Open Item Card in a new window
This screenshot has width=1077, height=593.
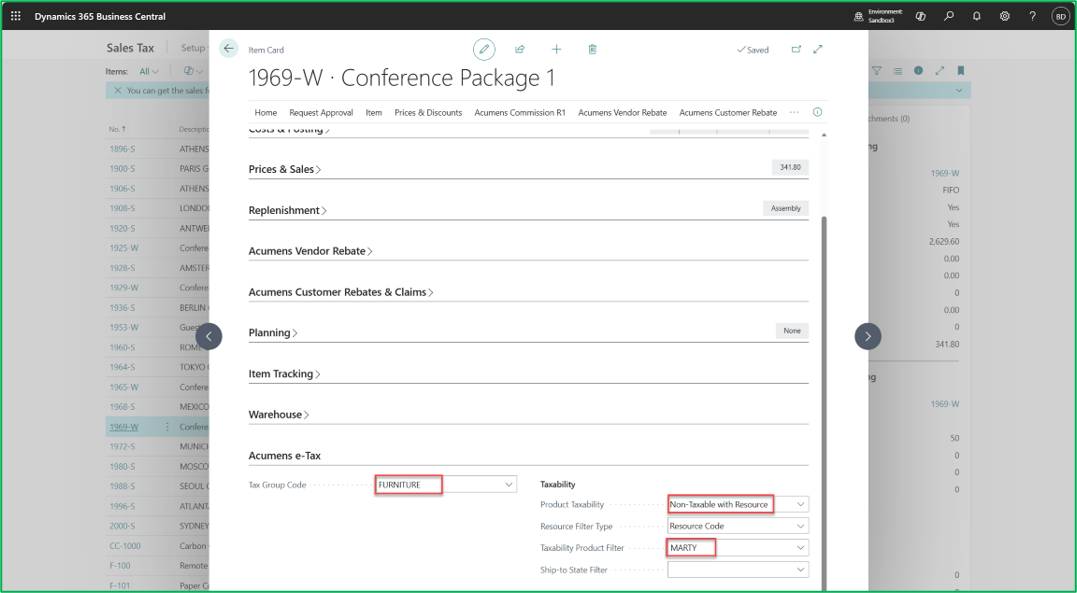(x=796, y=49)
